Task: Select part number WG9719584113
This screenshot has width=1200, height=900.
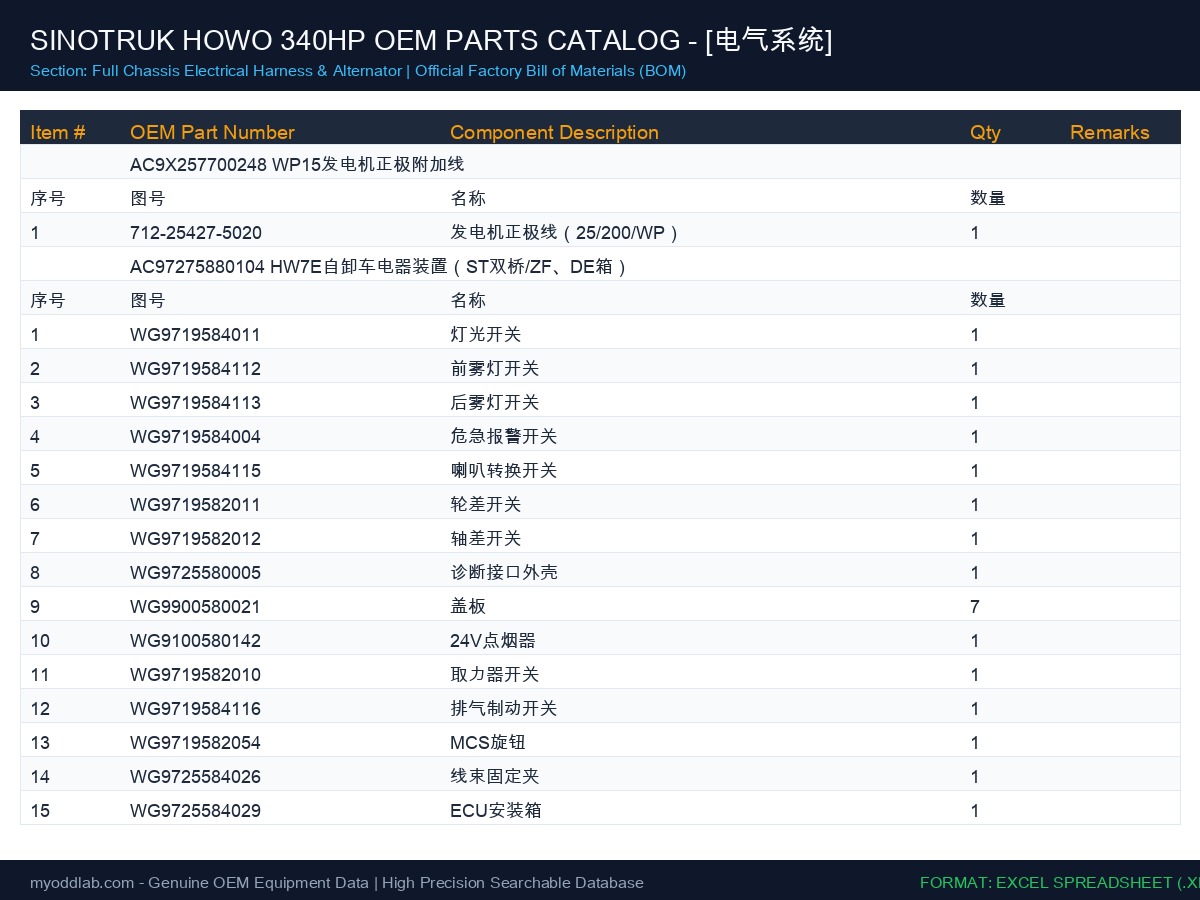Action: (x=195, y=403)
